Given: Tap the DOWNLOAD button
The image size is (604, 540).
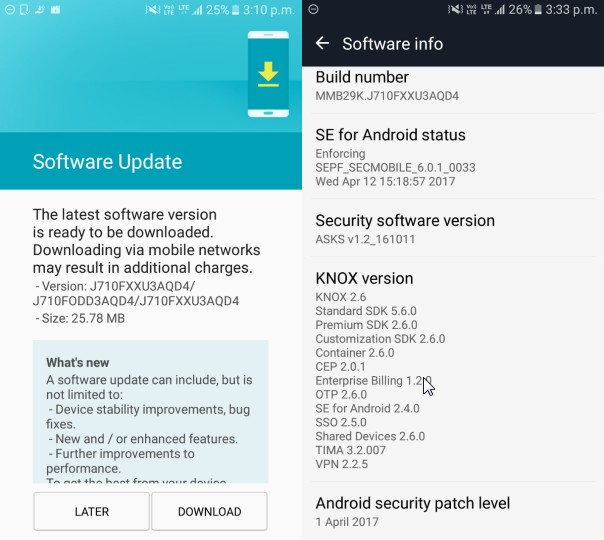Looking at the screenshot, I should 209,511.
